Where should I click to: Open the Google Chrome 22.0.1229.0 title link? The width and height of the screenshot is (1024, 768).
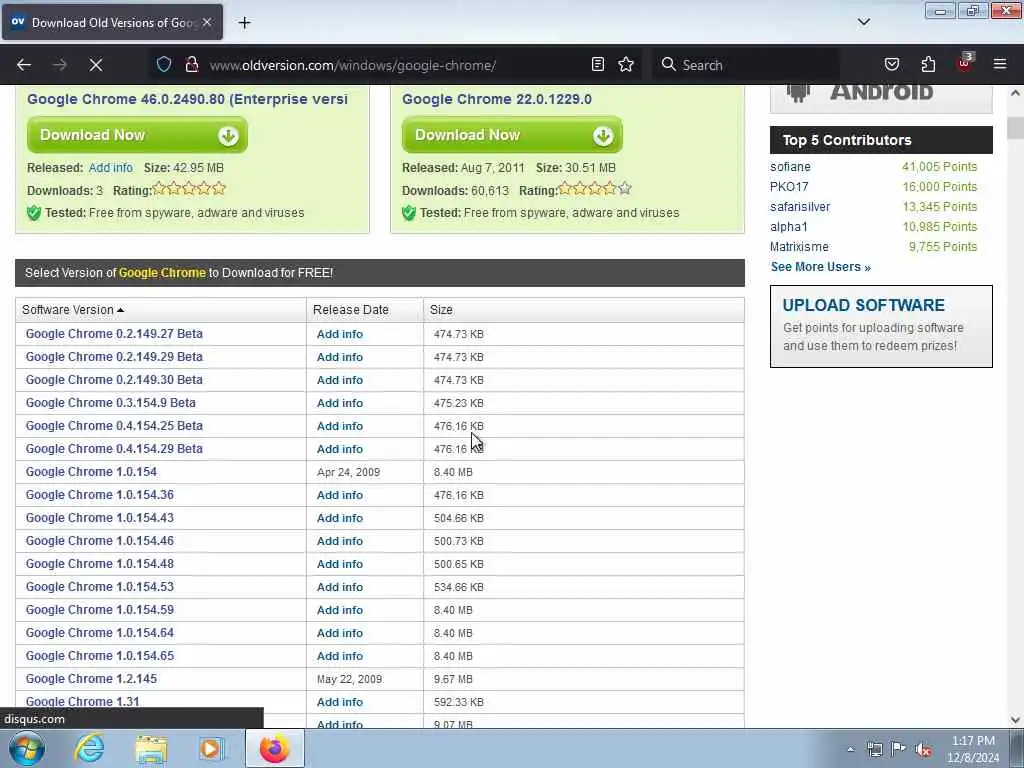pos(497,99)
